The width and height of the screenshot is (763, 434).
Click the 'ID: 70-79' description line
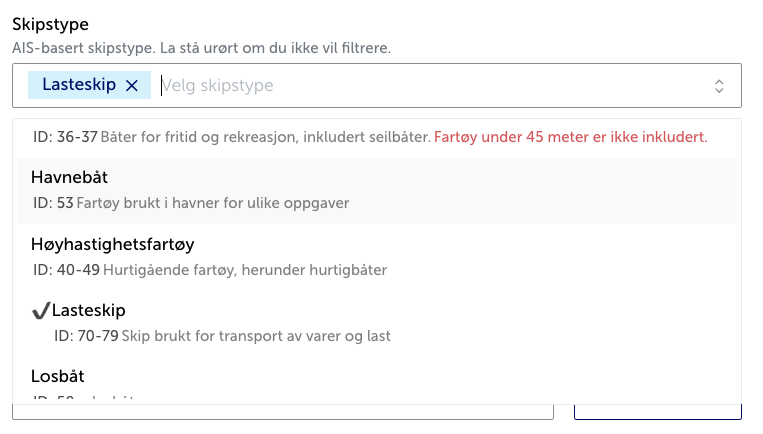coord(222,336)
